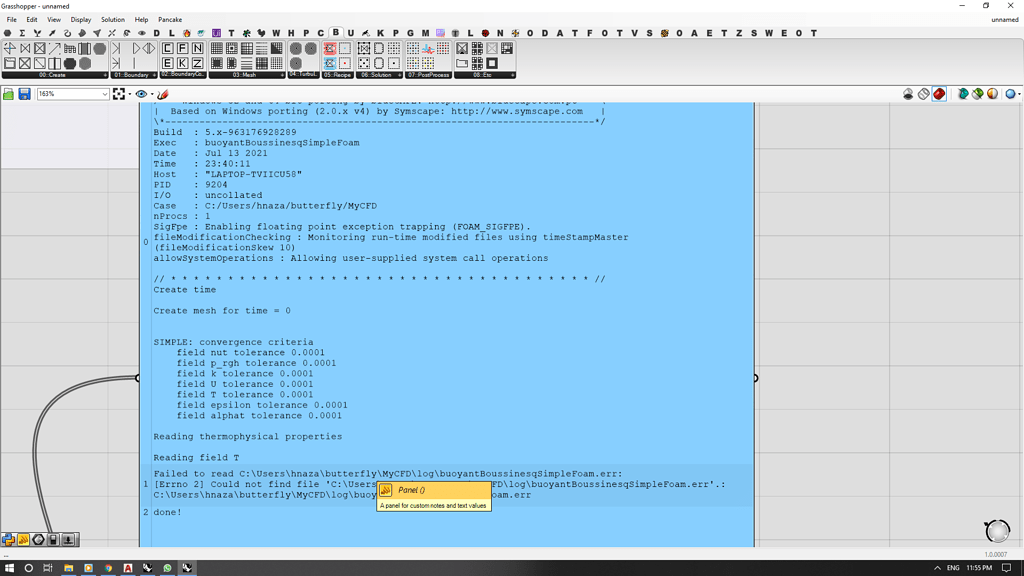Click the Zoom extents icon
Image resolution: width=1024 pixels, height=576 pixels.
tap(119, 94)
